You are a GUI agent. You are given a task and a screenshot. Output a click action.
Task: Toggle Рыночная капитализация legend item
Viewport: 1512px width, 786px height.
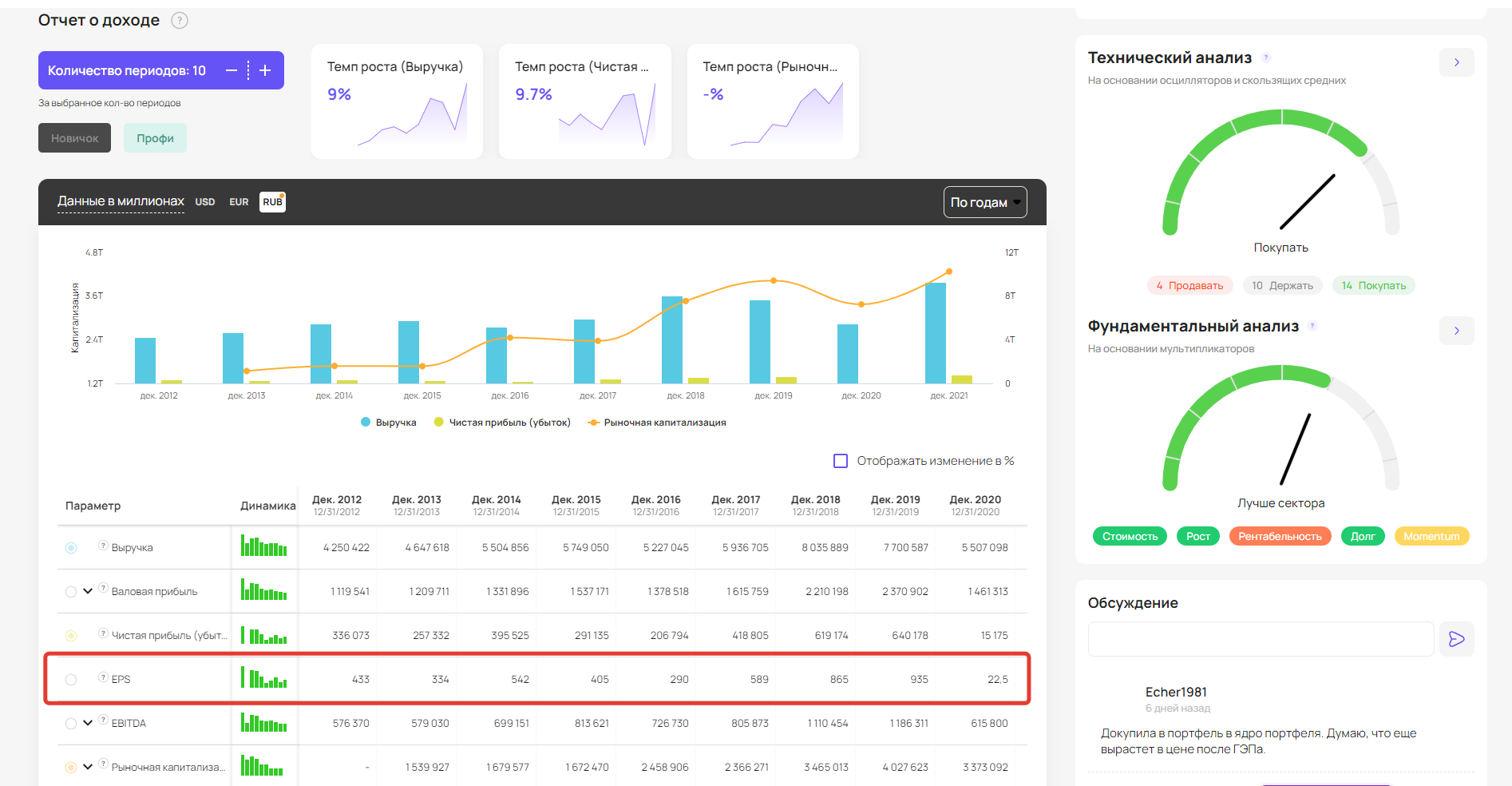[x=657, y=423]
